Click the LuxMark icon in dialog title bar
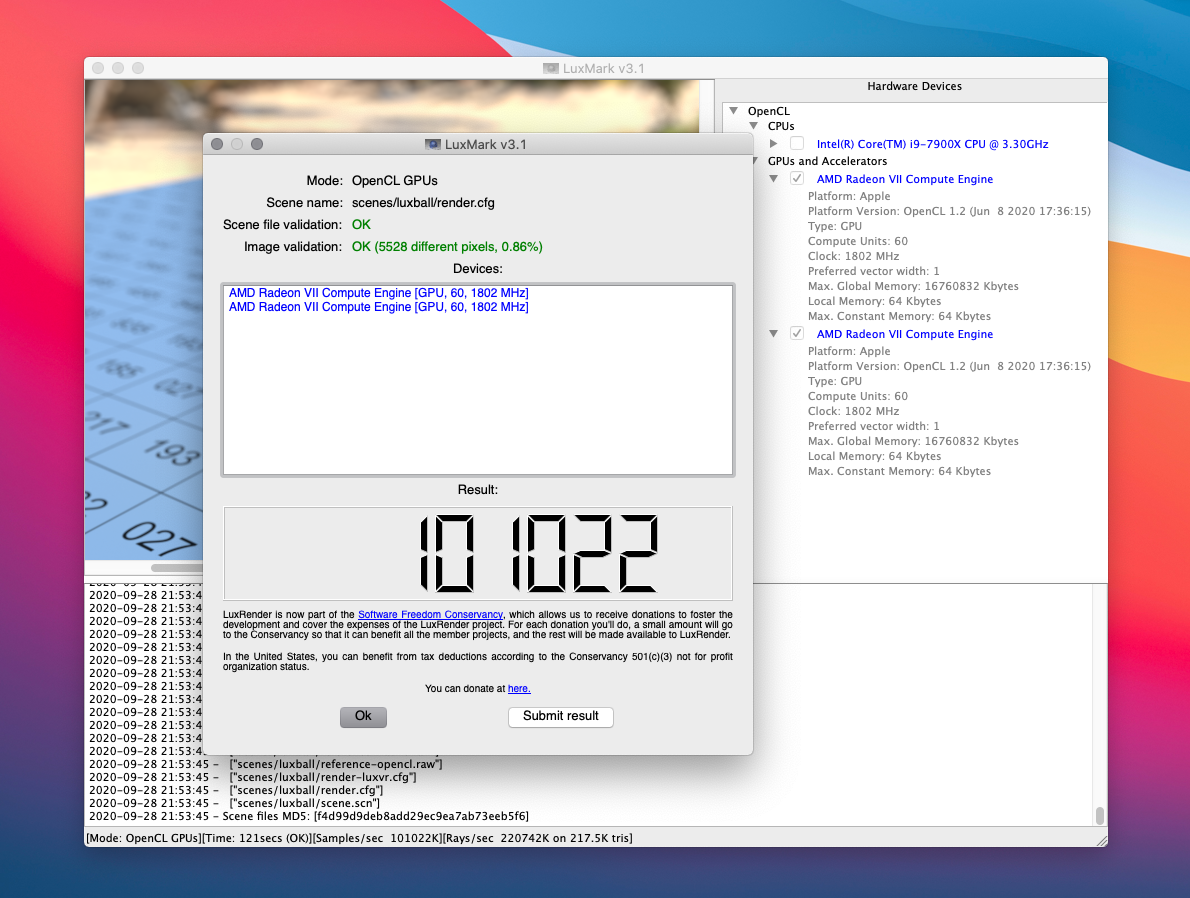The width and height of the screenshot is (1190, 898). [433, 144]
